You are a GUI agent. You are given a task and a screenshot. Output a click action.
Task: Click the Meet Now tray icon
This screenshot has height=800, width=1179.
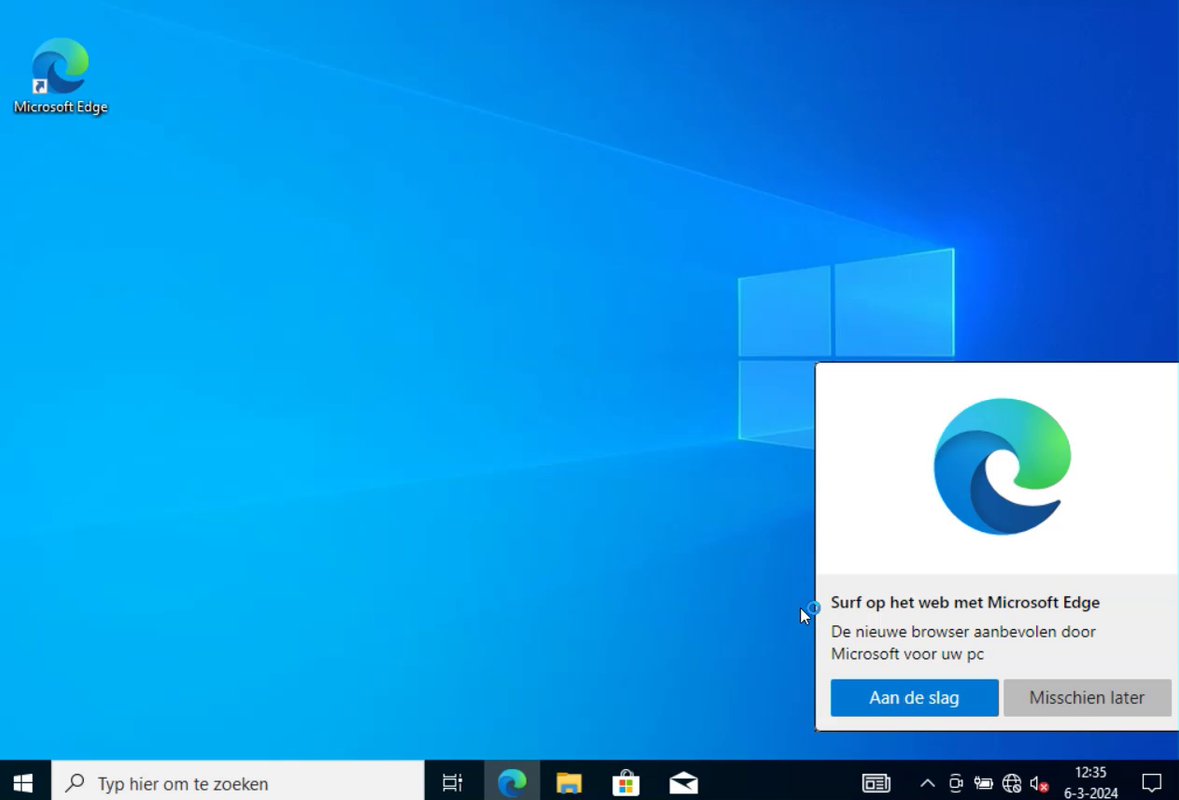pos(956,783)
